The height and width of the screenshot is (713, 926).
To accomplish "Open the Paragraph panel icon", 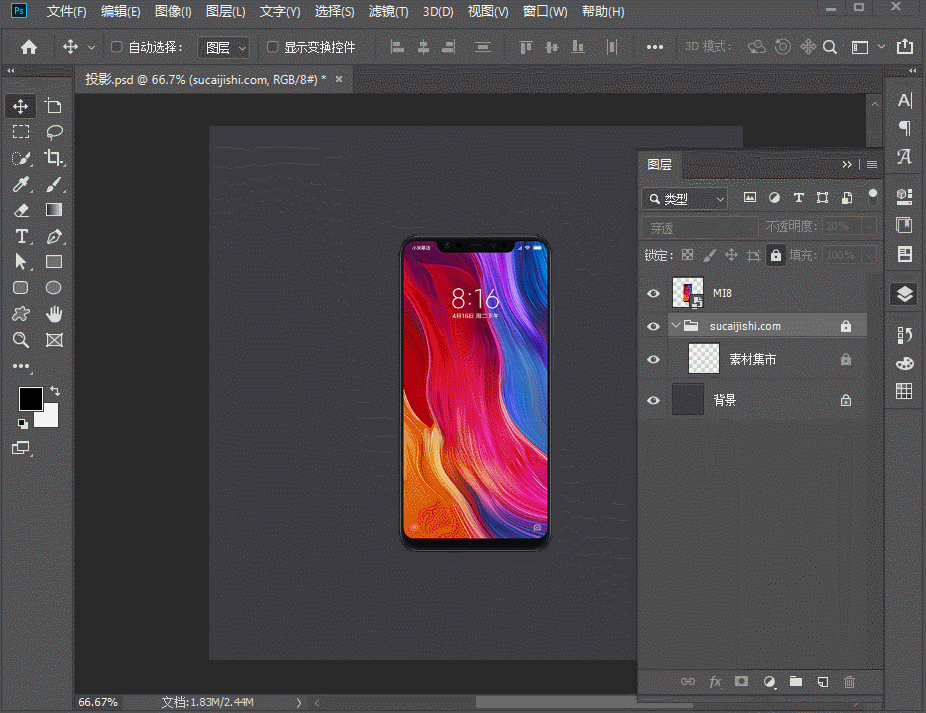I will 904,128.
